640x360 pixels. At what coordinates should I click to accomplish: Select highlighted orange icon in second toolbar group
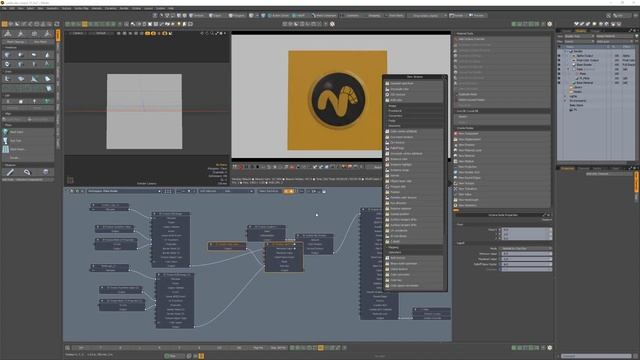(84, 24)
